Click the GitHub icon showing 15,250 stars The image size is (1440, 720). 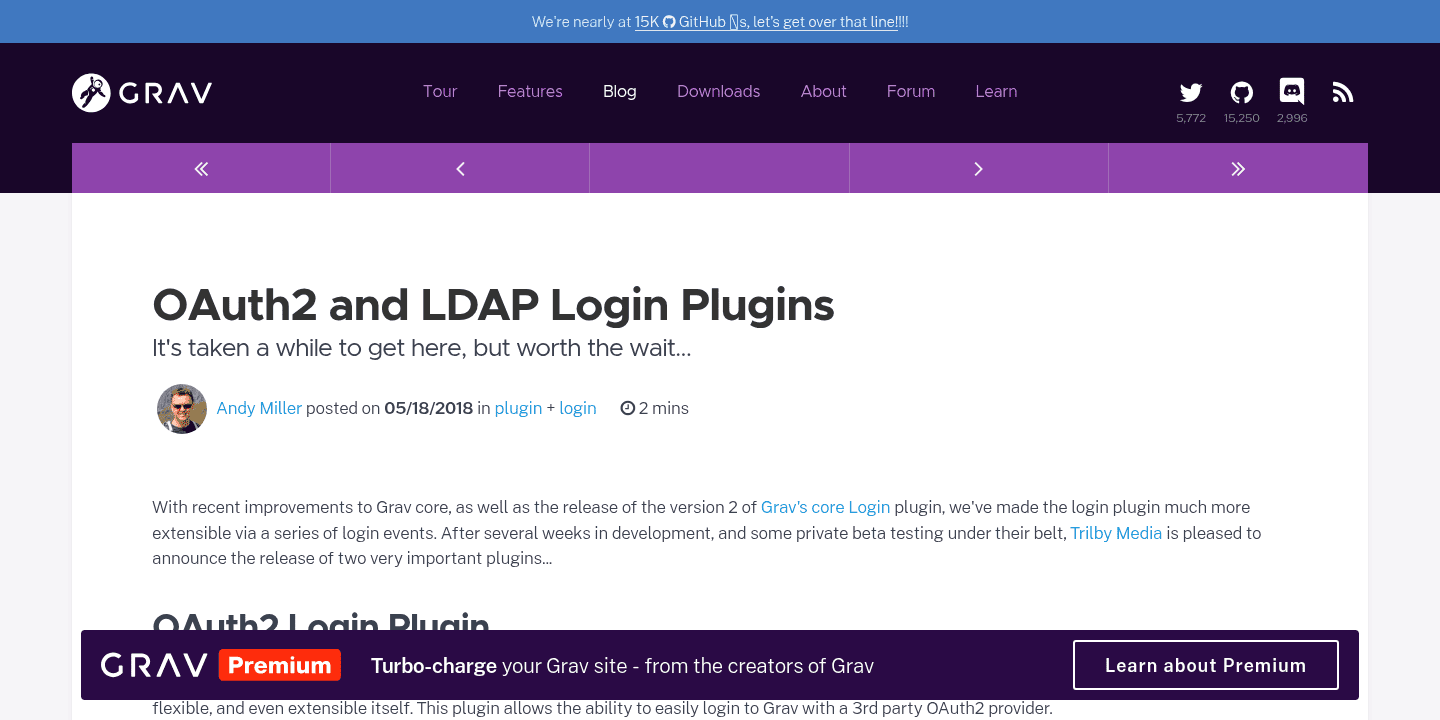1241,91
